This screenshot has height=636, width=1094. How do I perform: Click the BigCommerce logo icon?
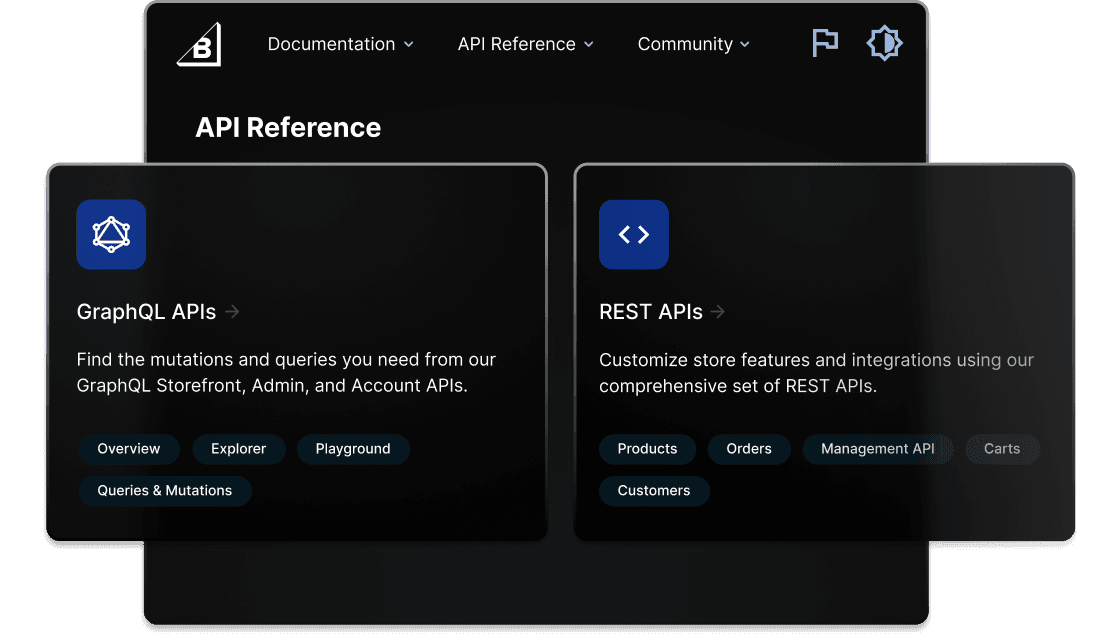click(x=199, y=45)
